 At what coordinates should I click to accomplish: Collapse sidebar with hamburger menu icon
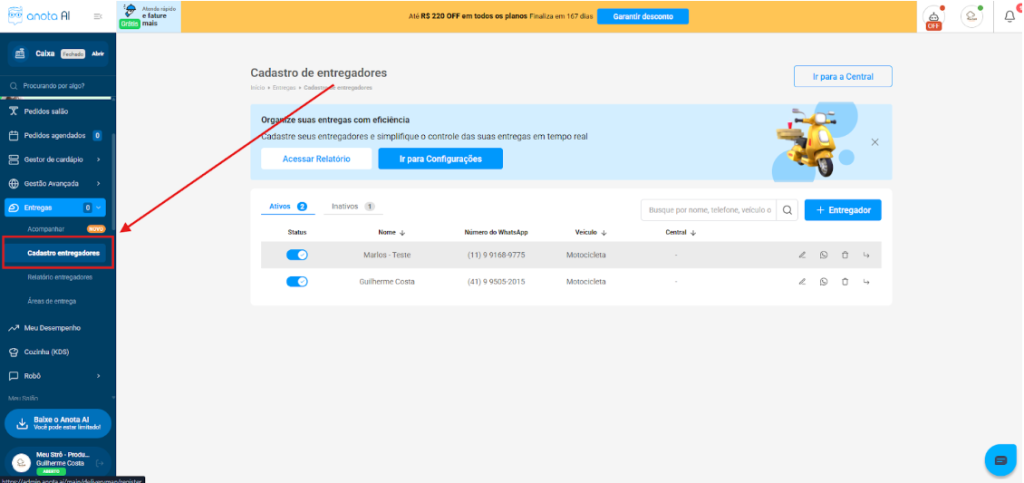click(x=97, y=17)
